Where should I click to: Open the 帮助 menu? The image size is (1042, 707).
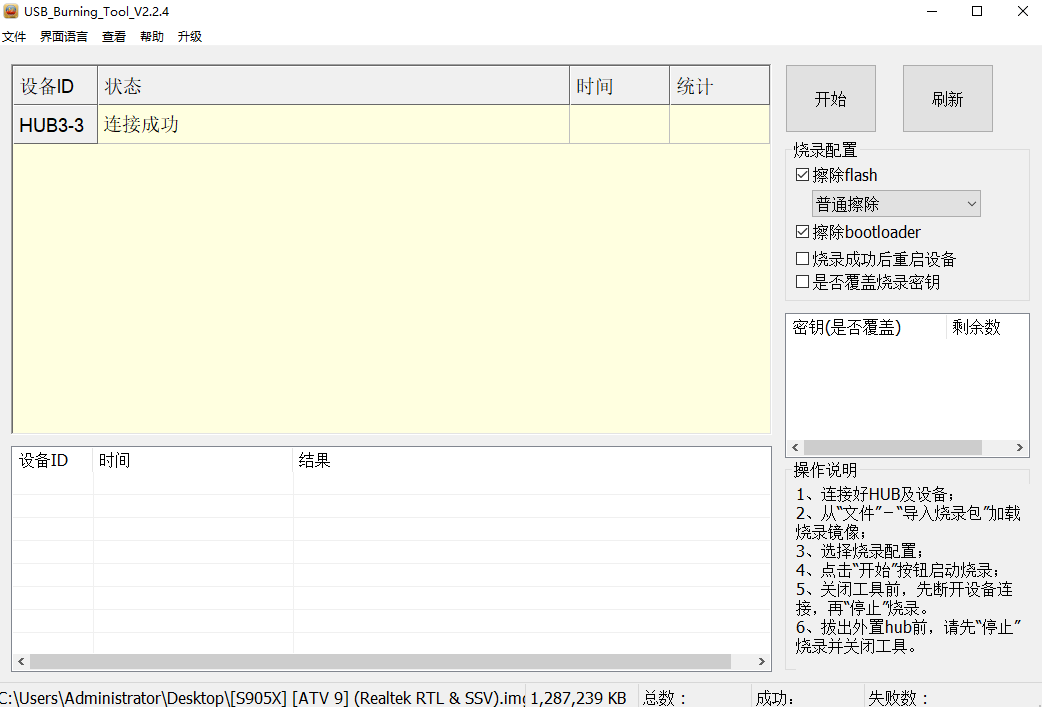tap(152, 37)
